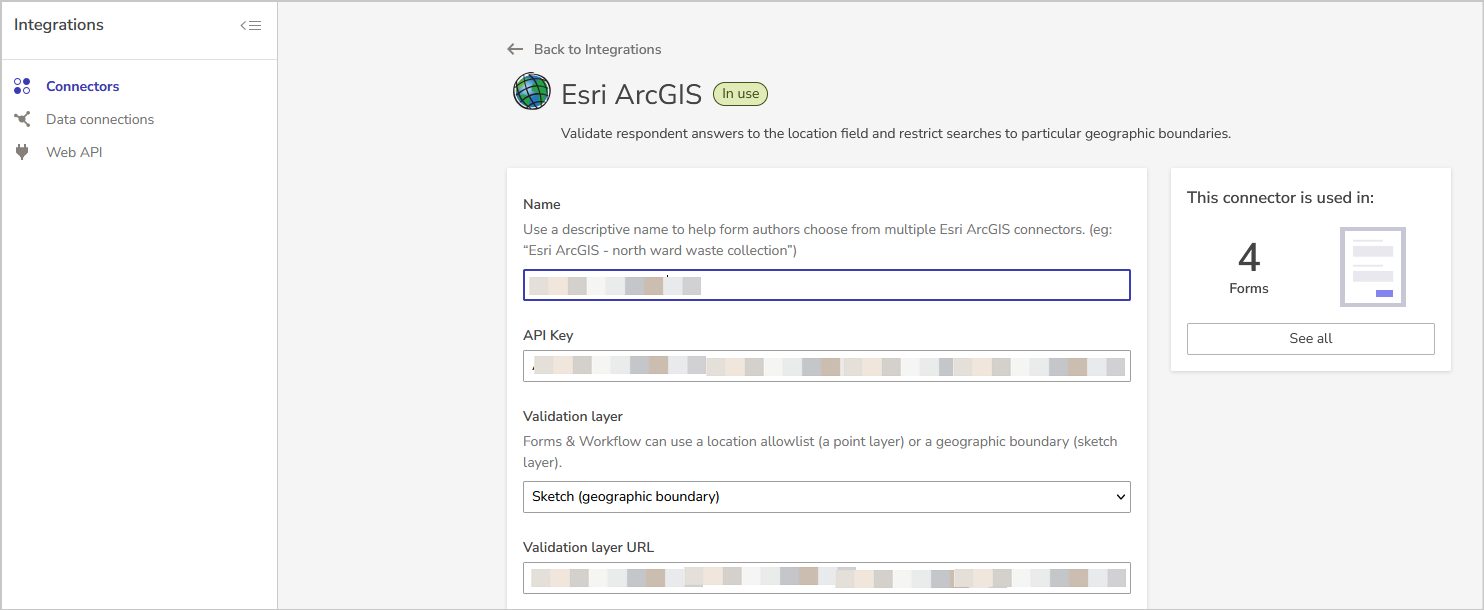Click inside the Name input field
1484x610 pixels.
click(826, 285)
